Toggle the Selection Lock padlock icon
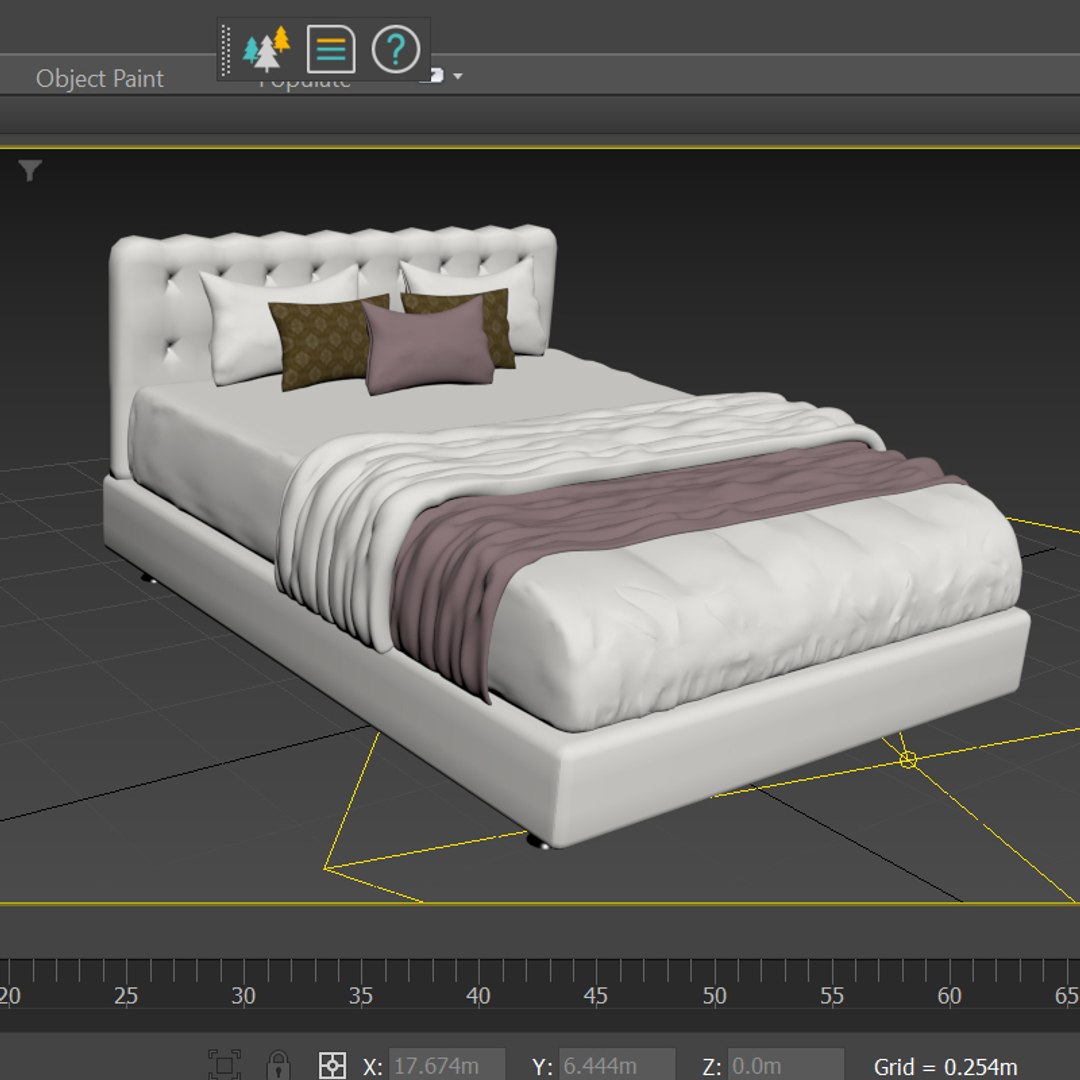 tap(278, 1065)
